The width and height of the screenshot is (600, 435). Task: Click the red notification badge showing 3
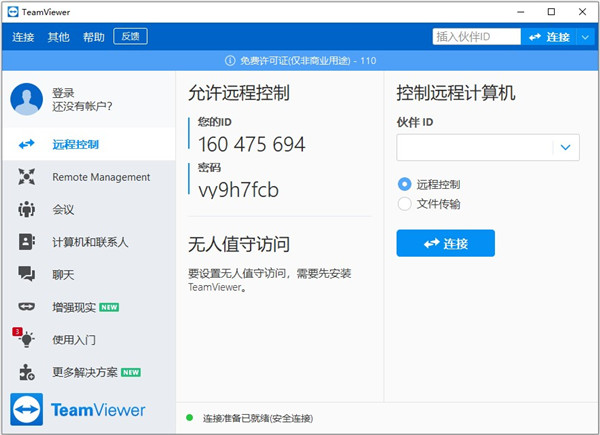pyautogui.click(x=17, y=331)
